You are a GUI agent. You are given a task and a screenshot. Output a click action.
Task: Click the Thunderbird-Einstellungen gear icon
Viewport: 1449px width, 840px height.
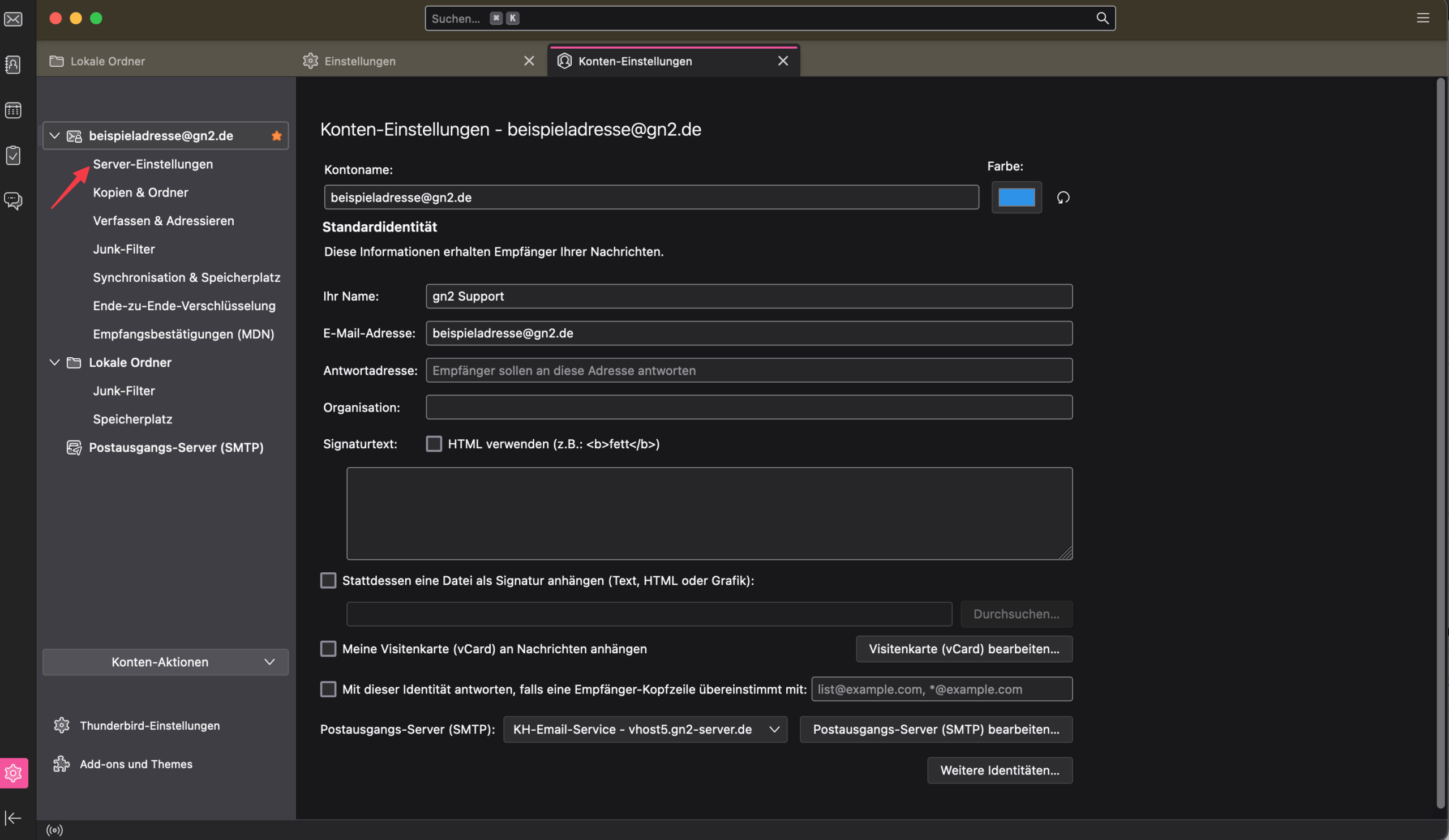(x=62, y=726)
